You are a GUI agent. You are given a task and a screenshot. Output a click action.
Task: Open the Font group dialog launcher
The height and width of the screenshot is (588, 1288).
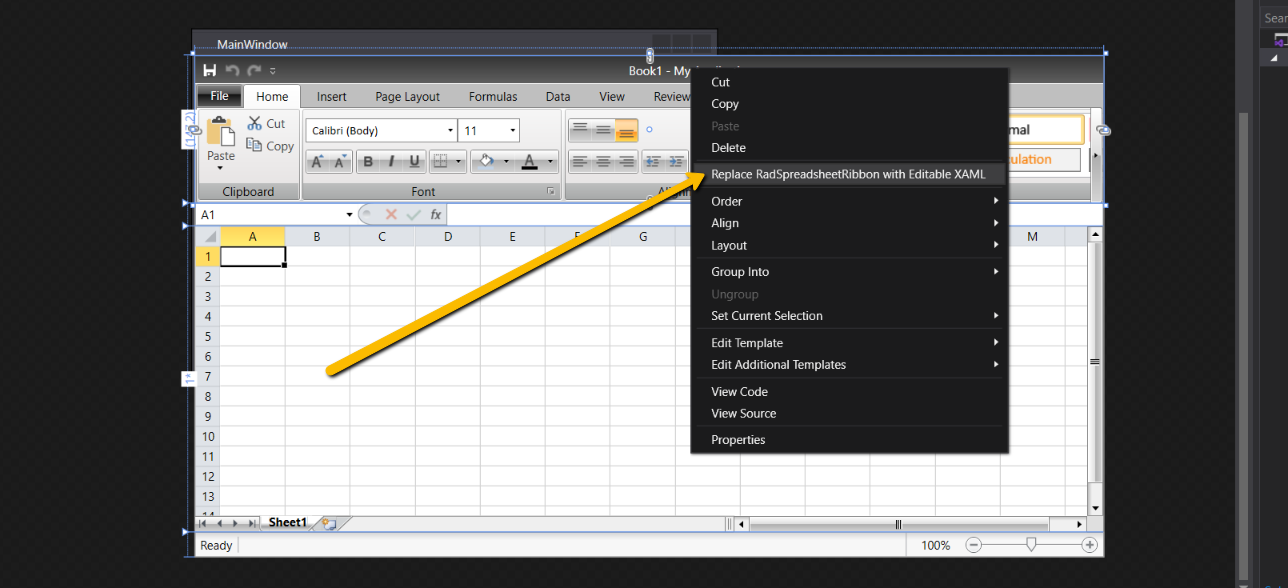coord(550,191)
